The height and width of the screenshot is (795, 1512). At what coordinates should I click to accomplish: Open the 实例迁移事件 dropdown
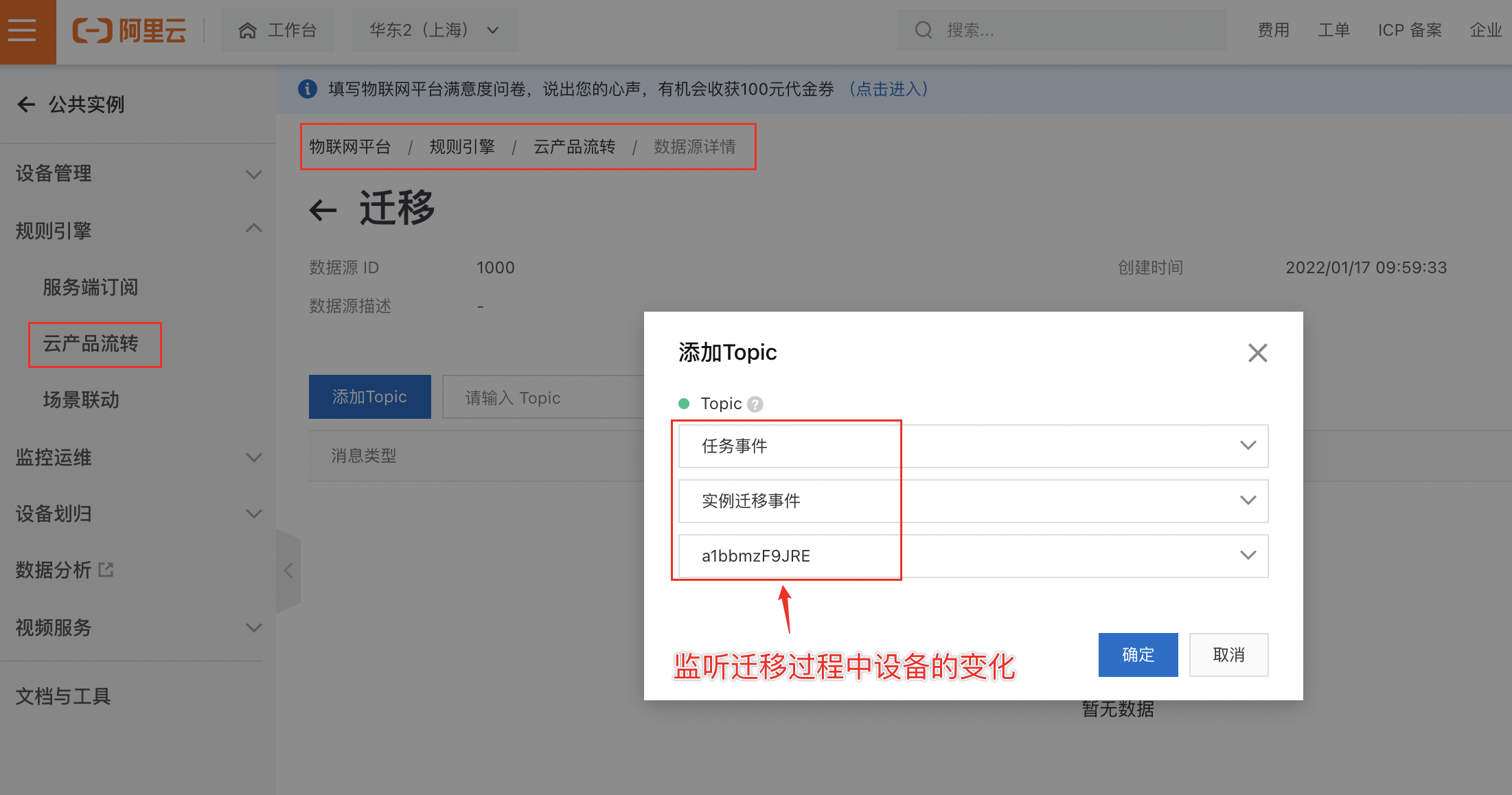pos(973,501)
